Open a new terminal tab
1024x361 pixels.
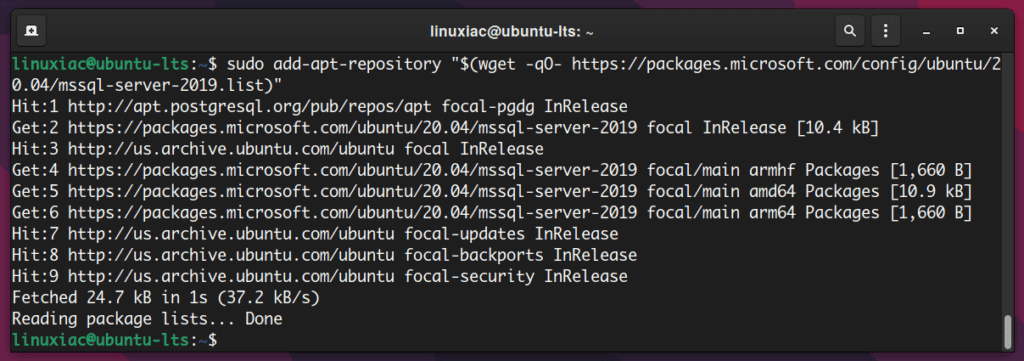[31, 31]
